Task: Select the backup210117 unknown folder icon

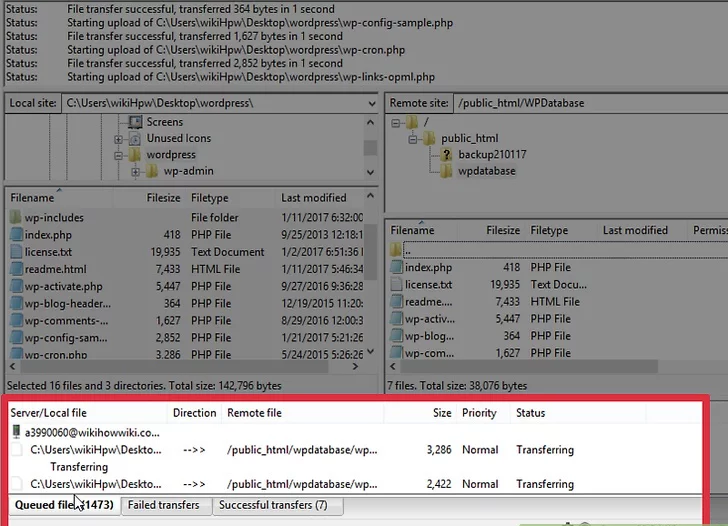Action: pos(446,155)
